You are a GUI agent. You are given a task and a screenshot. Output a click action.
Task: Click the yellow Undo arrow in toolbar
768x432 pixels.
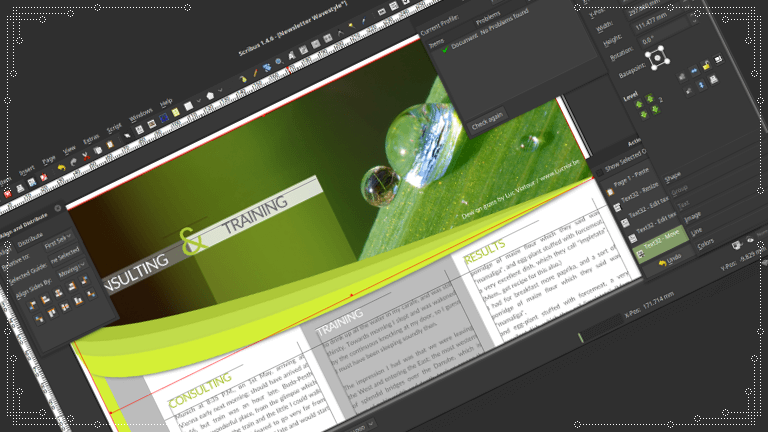pyautogui.click(x=61, y=168)
